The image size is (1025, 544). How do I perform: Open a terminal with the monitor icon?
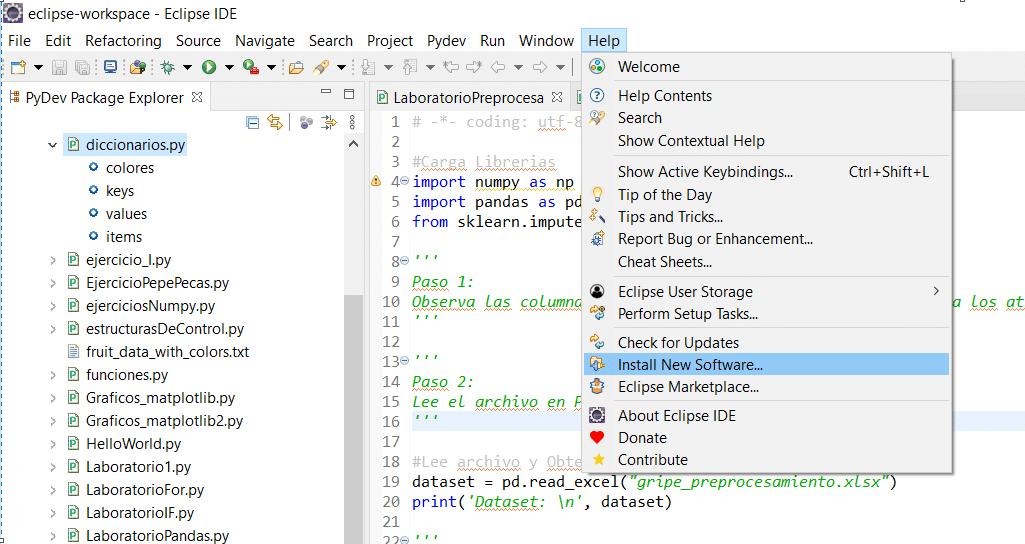(110, 67)
